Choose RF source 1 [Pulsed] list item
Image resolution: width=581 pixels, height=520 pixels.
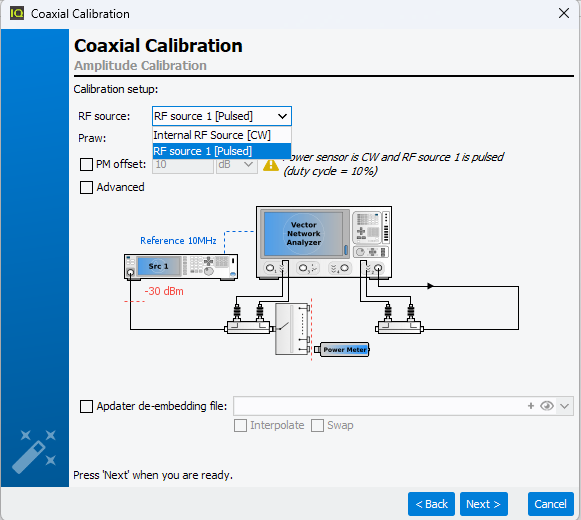point(222,151)
